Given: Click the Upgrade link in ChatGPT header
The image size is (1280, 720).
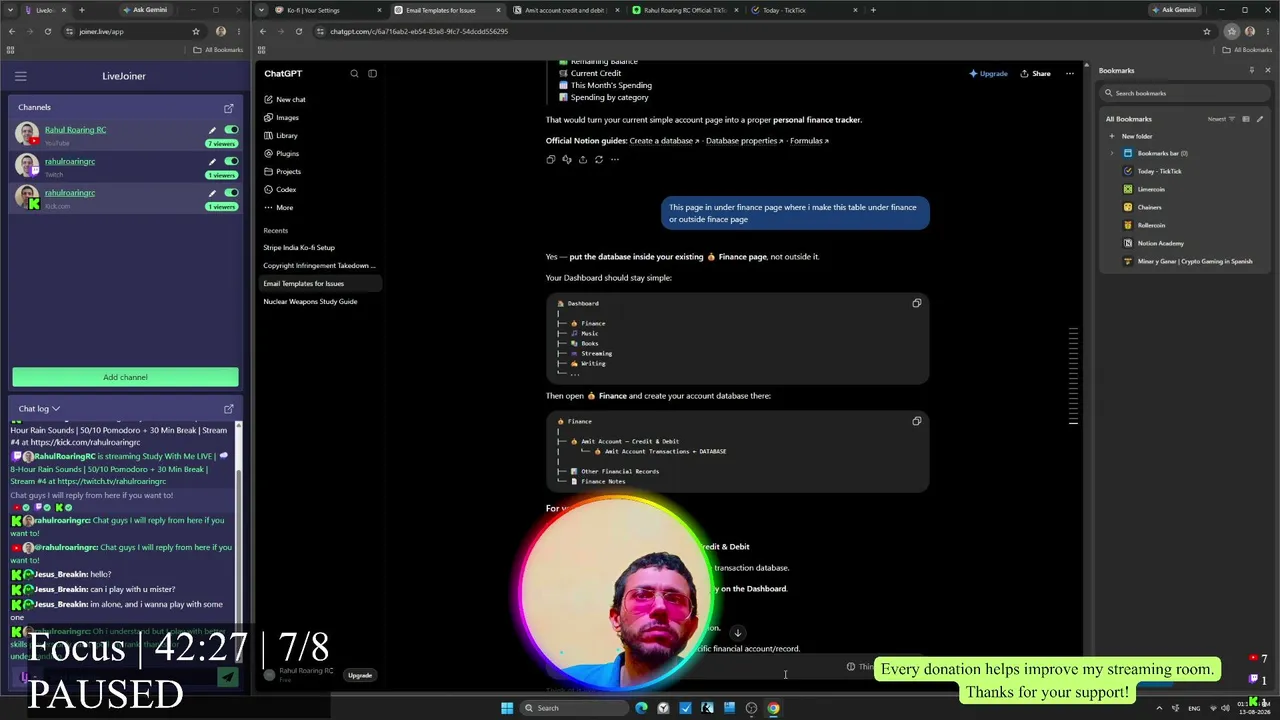Looking at the screenshot, I should click(x=988, y=74).
